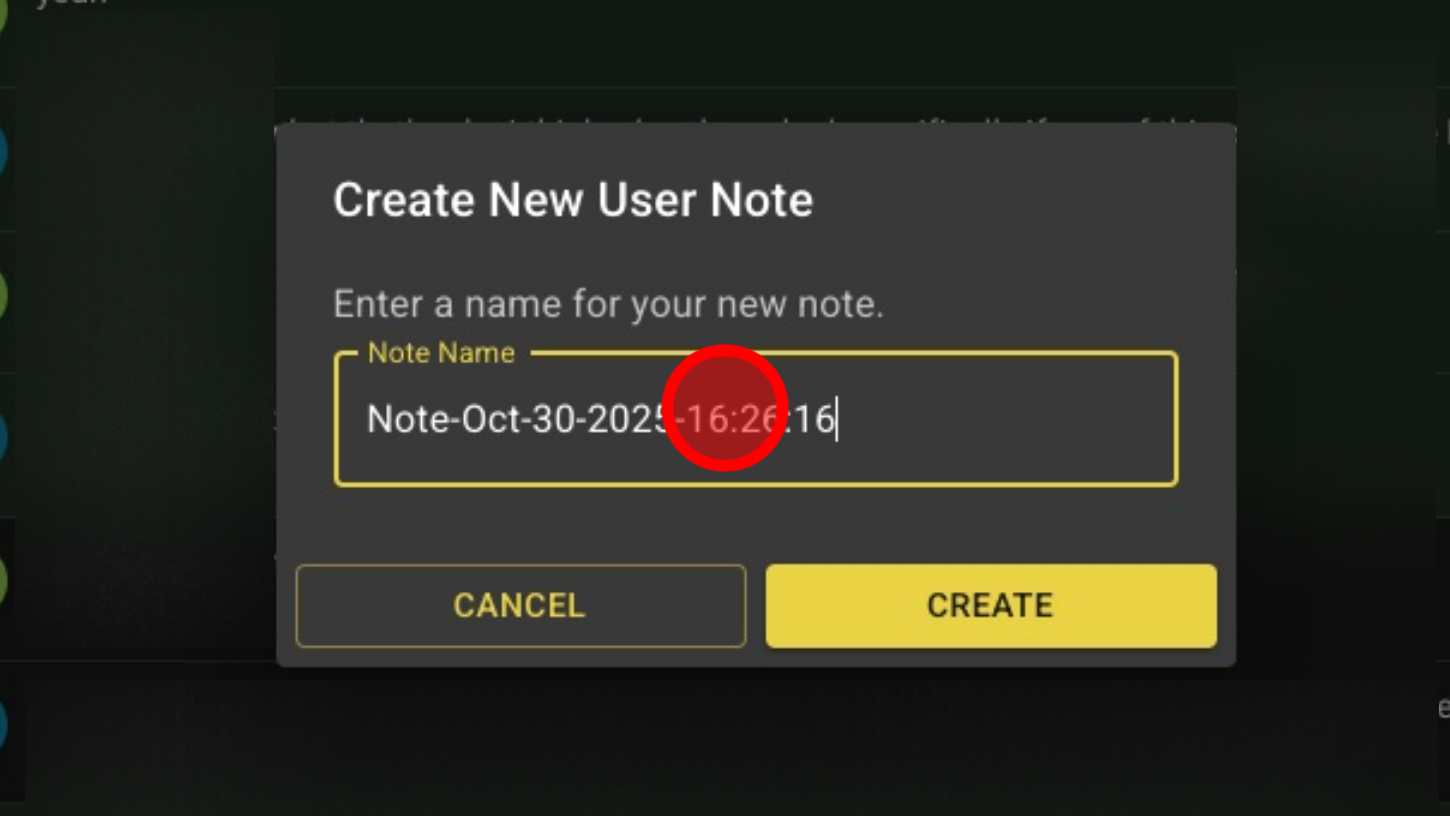Click the green avatar level with the instruction text
The width and height of the screenshot is (1450, 816).
pos(4,296)
